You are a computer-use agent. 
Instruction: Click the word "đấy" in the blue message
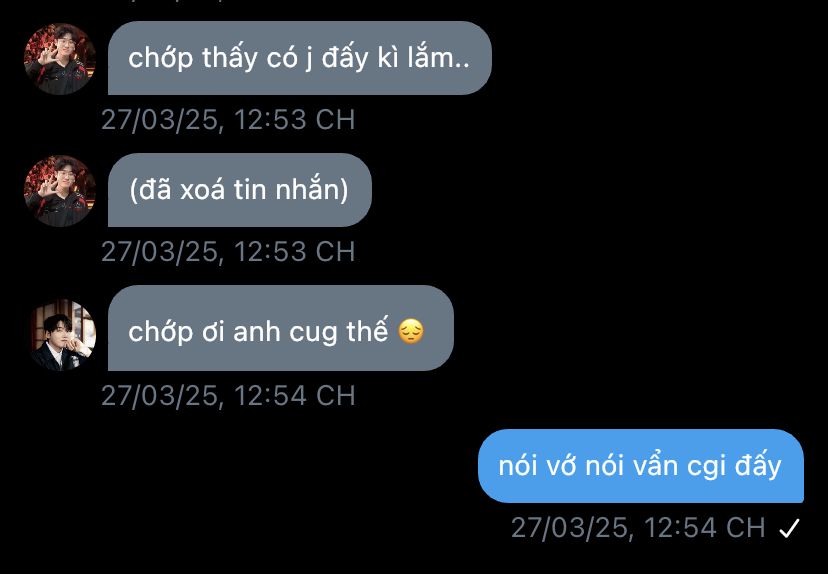tap(757, 466)
